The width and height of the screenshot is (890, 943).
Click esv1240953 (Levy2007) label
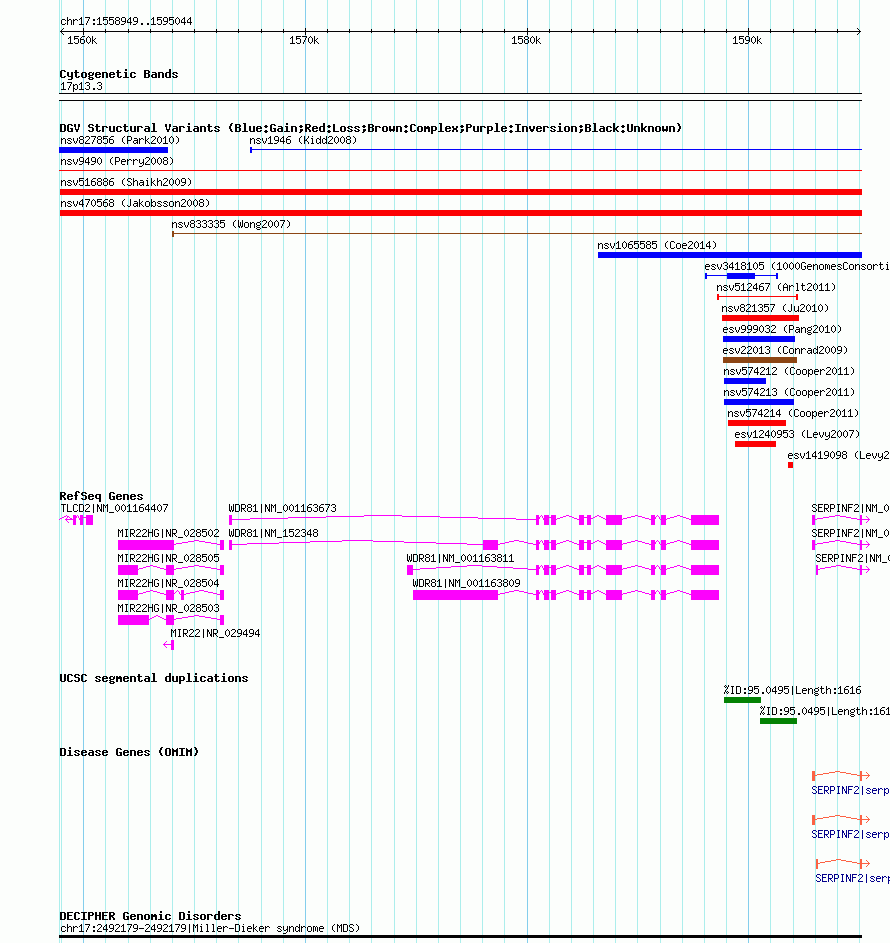pyautogui.click(x=797, y=434)
